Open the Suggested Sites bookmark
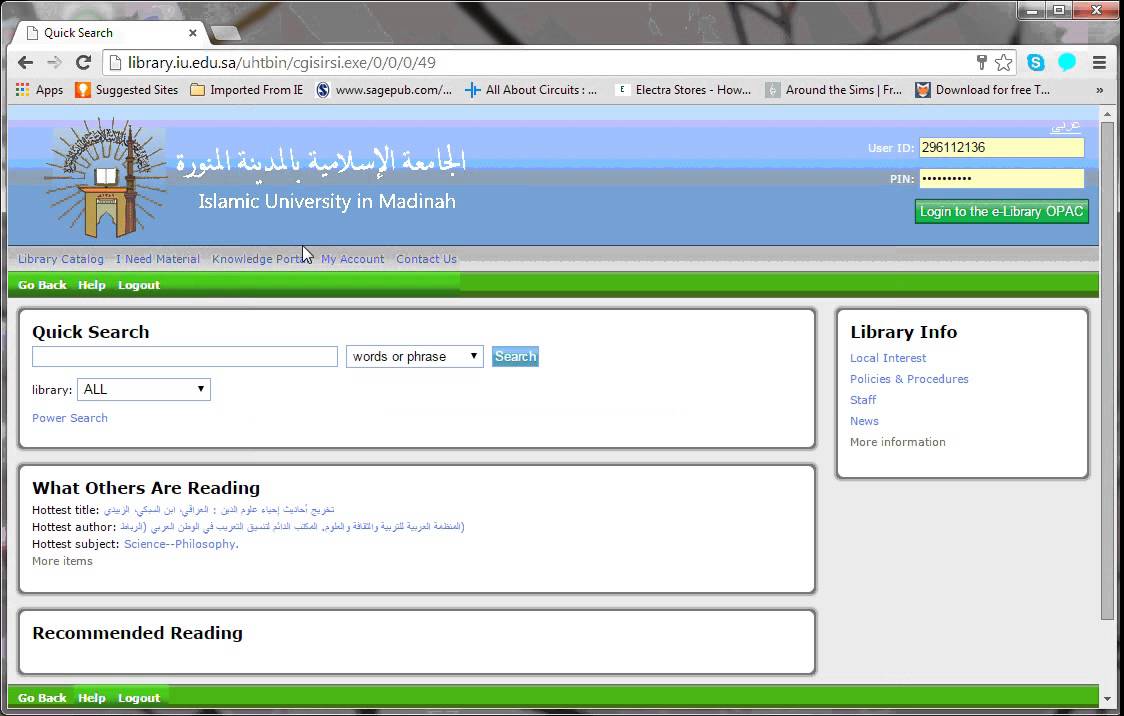The height and width of the screenshot is (716, 1124). tap(127, 90)
